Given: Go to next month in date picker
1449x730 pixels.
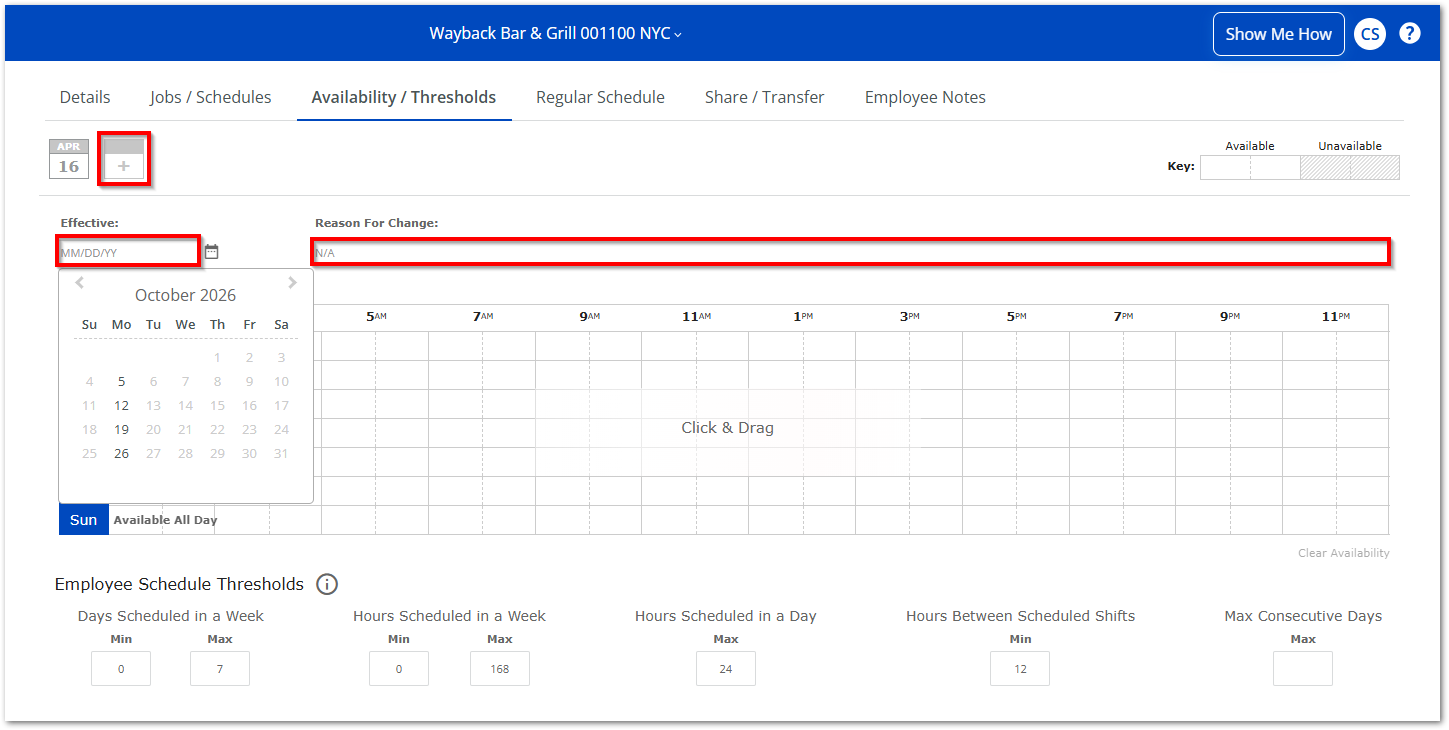Looking at the screenshot, I should point(292,283).
